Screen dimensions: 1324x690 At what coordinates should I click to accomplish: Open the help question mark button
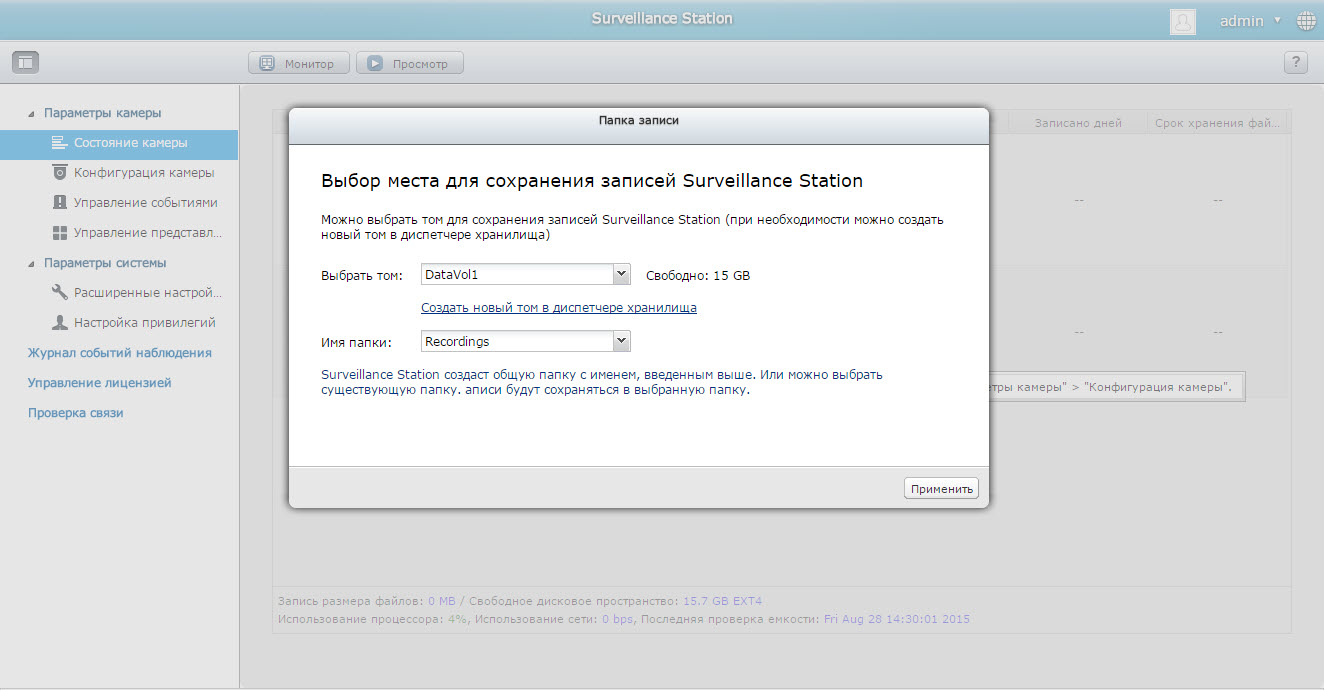click(1296, 63)
